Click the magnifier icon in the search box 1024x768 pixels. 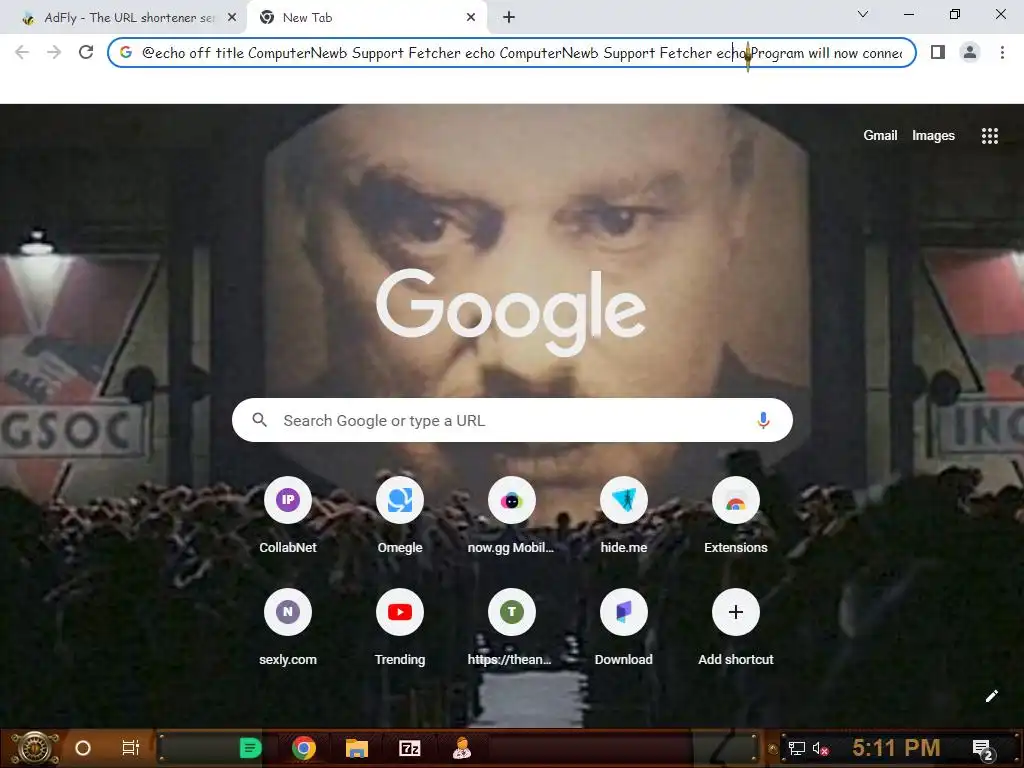pyautogui.click(x=259, y=420)
